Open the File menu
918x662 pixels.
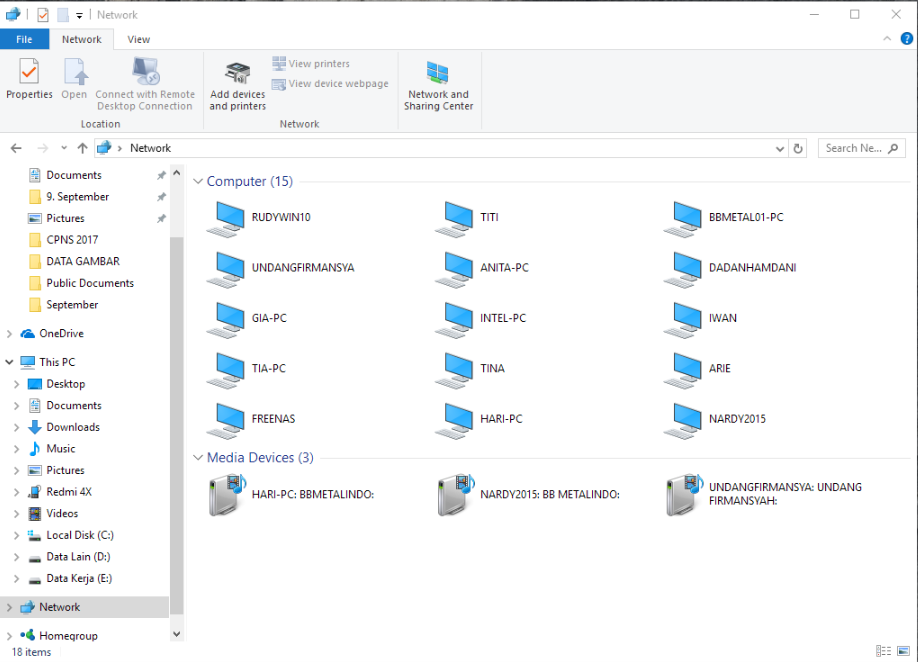(25, 39)
